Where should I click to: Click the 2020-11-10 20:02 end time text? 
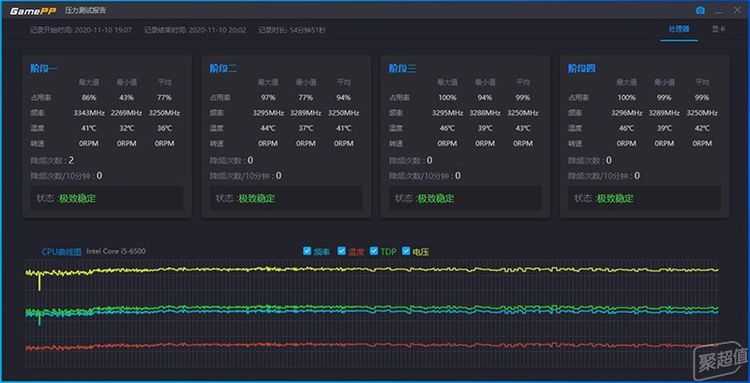(218, 30)
